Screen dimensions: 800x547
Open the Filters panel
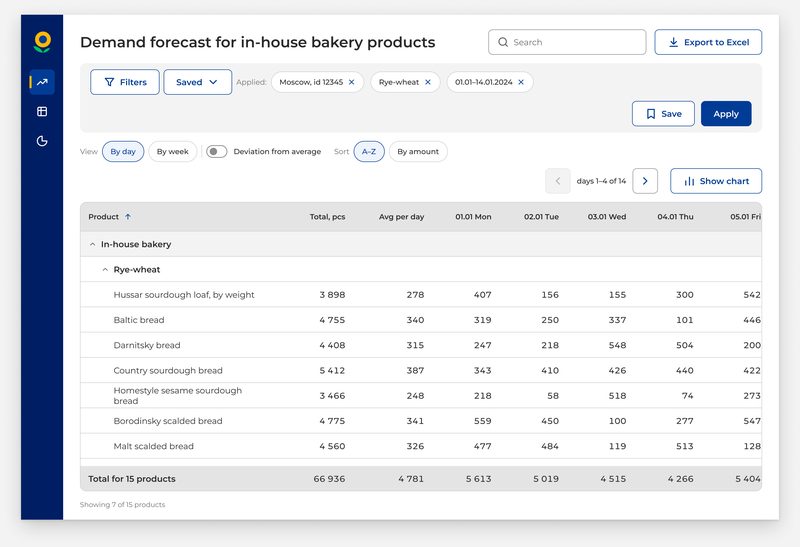pos(125,82)
